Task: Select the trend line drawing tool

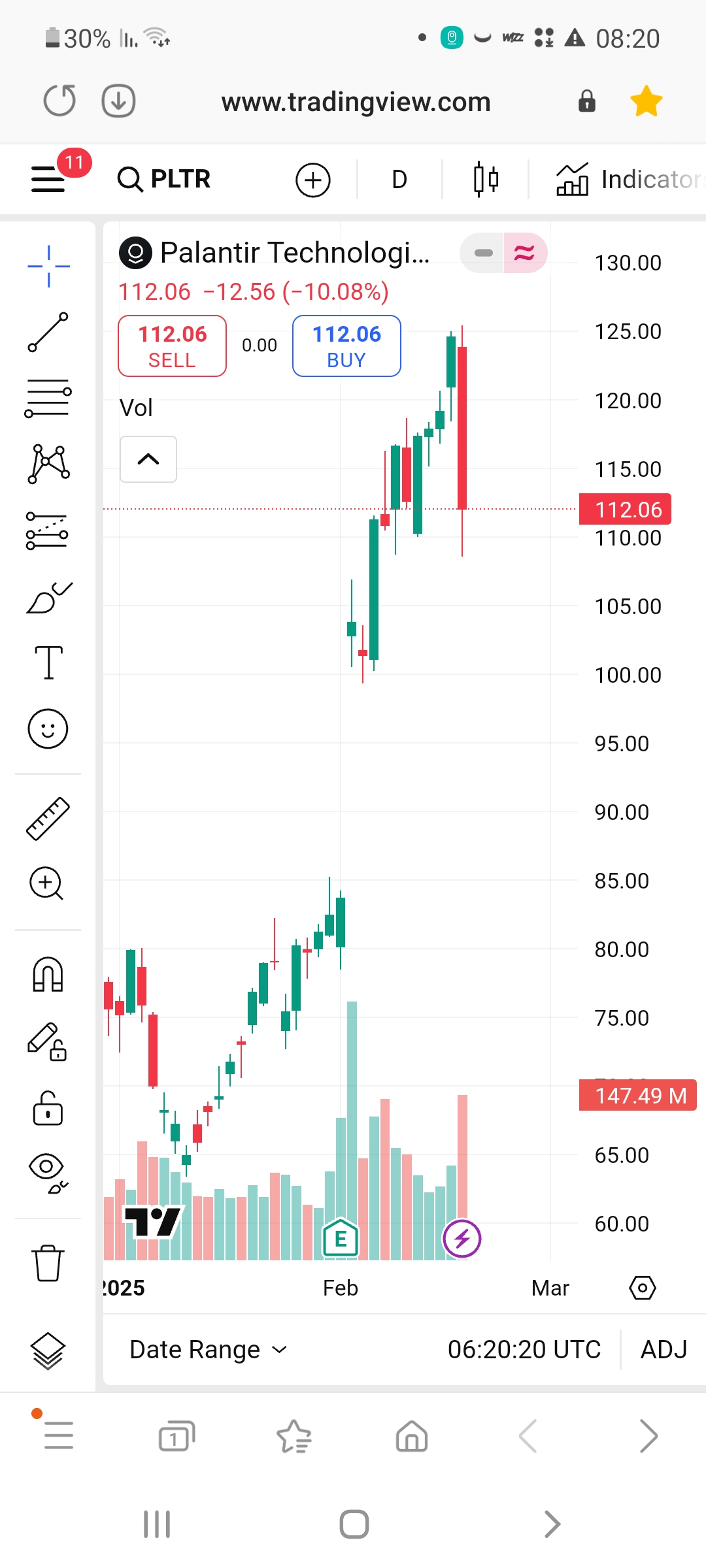Action: click(48, 332)
